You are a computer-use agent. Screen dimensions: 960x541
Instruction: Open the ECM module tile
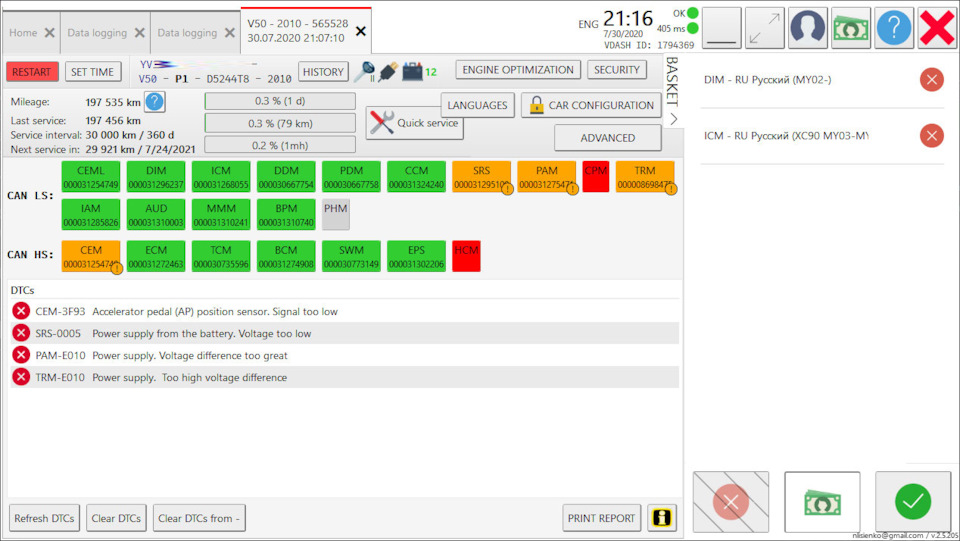click(156, 256)
